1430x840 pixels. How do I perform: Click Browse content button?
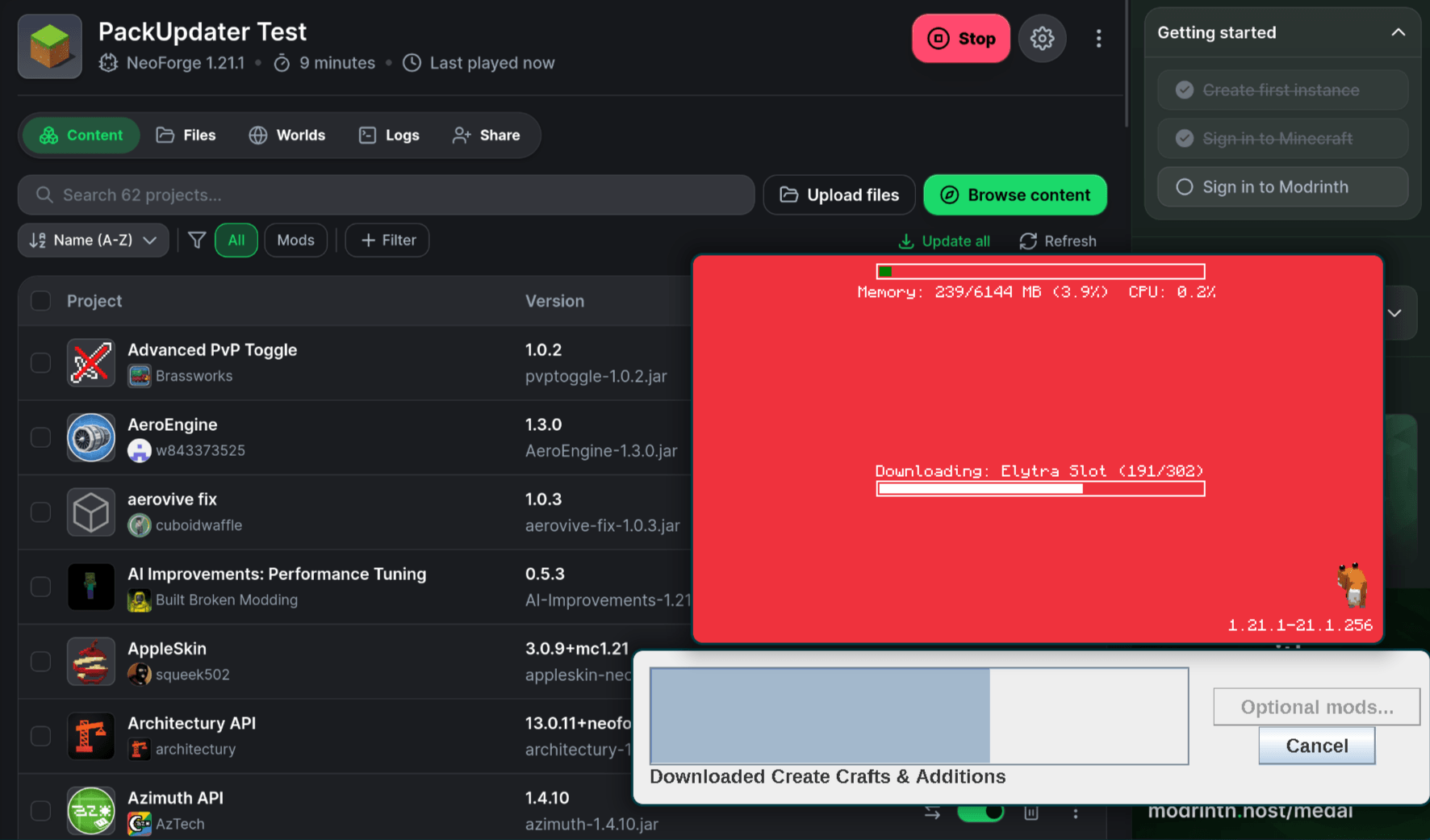(1015, 195)
